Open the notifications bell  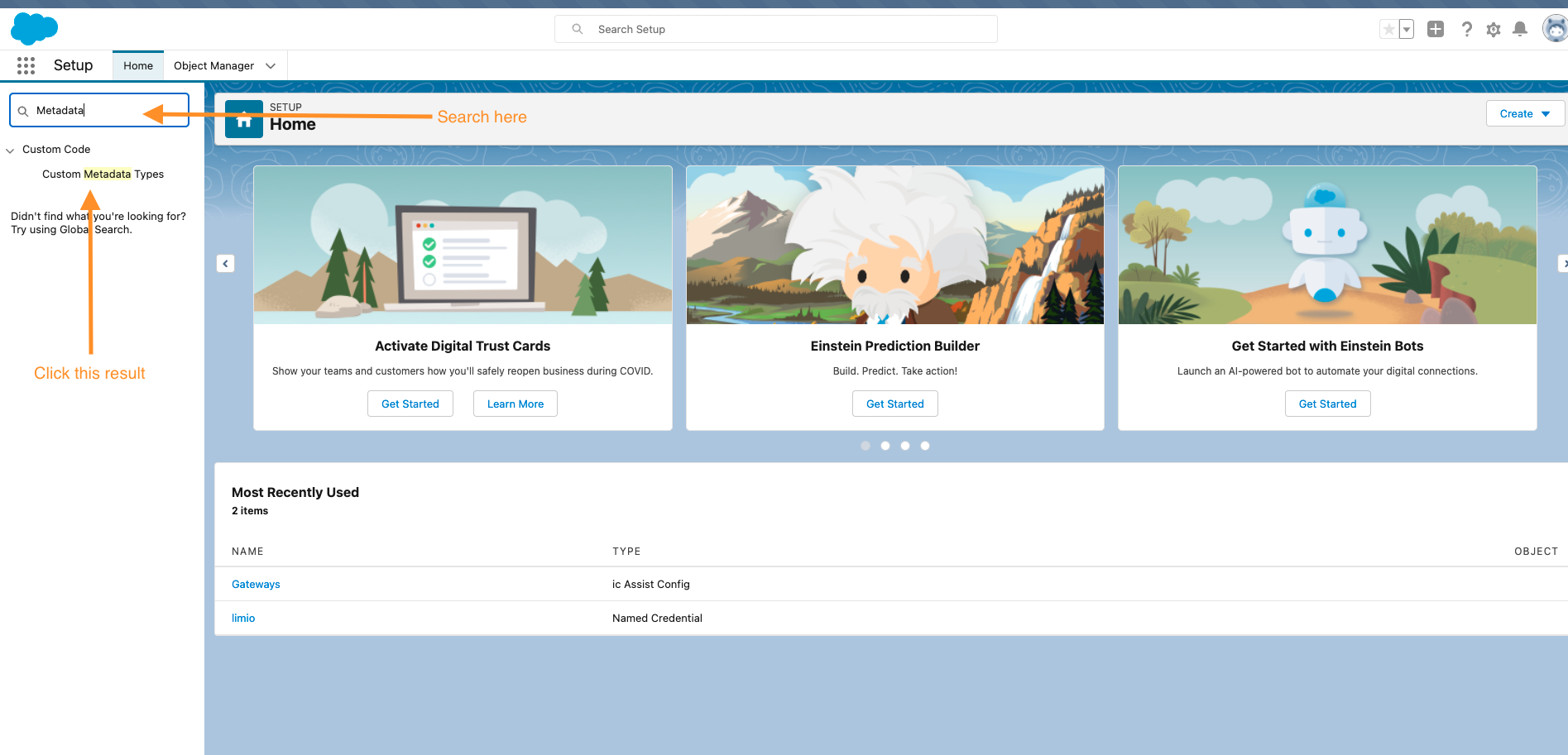1520,29
